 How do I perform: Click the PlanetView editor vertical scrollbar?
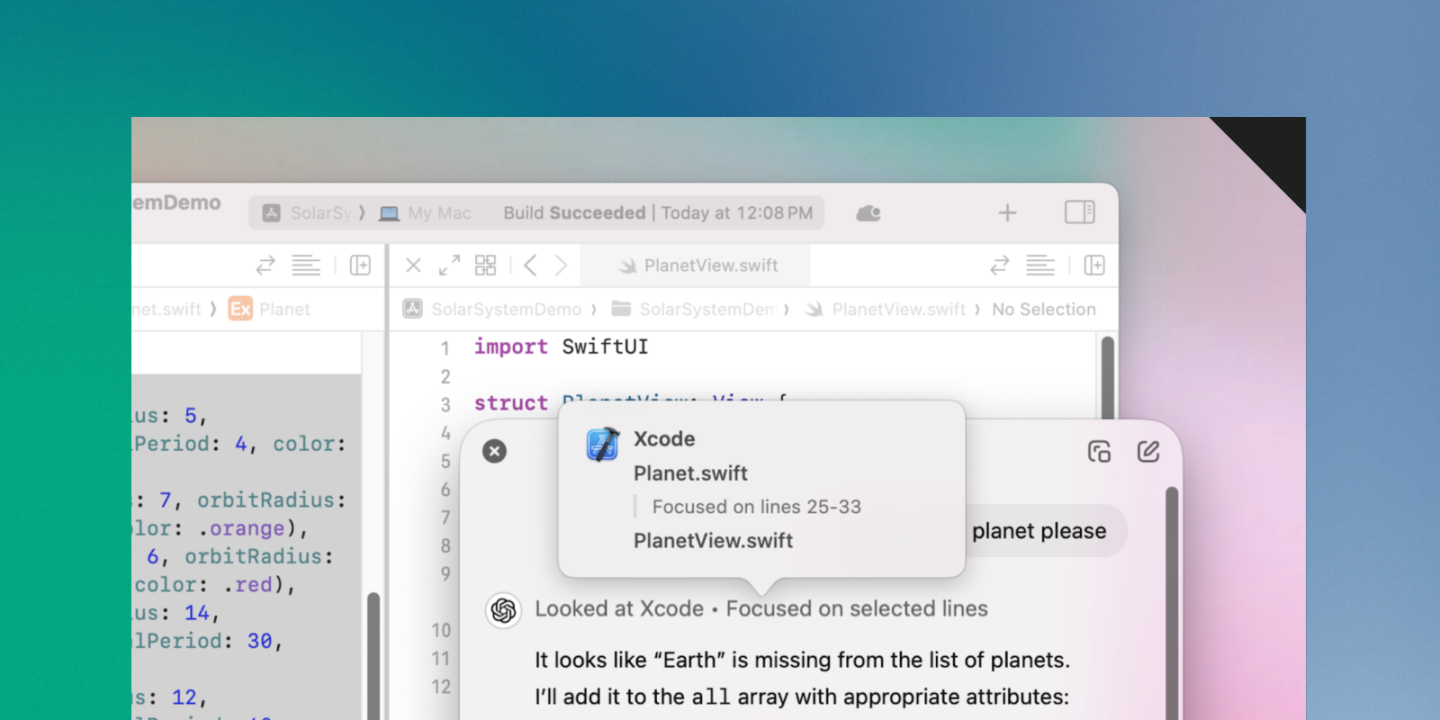pos(1107,377)
